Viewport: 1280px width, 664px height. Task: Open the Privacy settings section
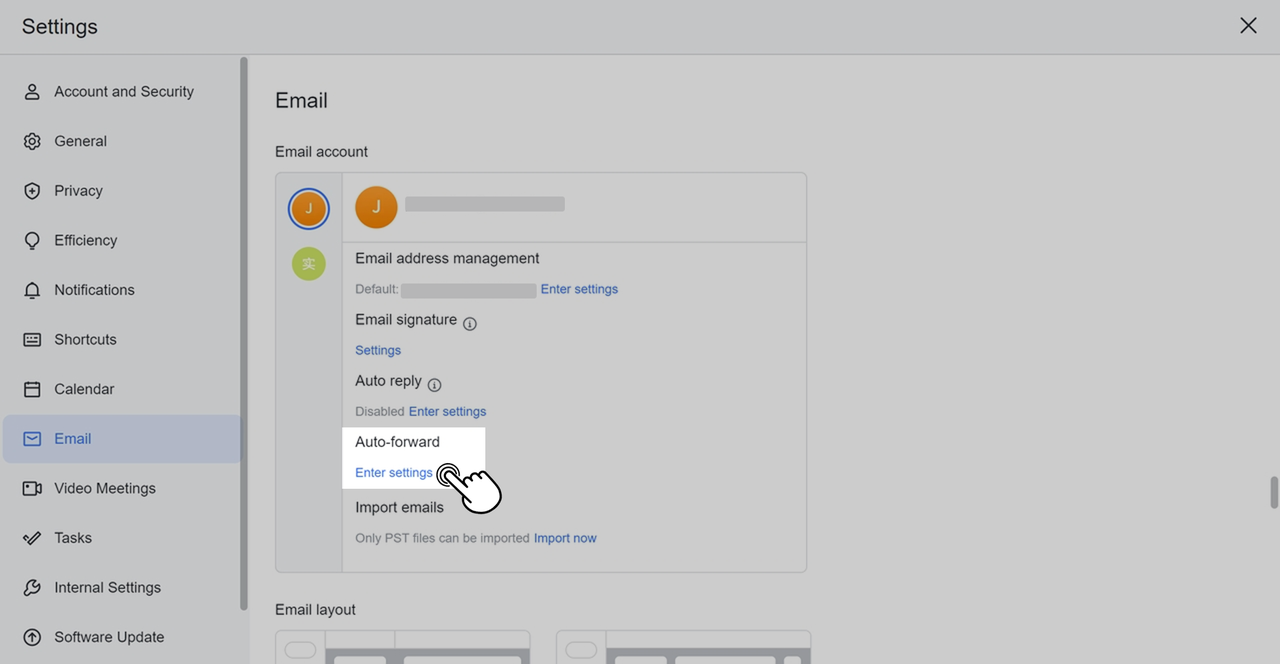(x=78, y=190)
